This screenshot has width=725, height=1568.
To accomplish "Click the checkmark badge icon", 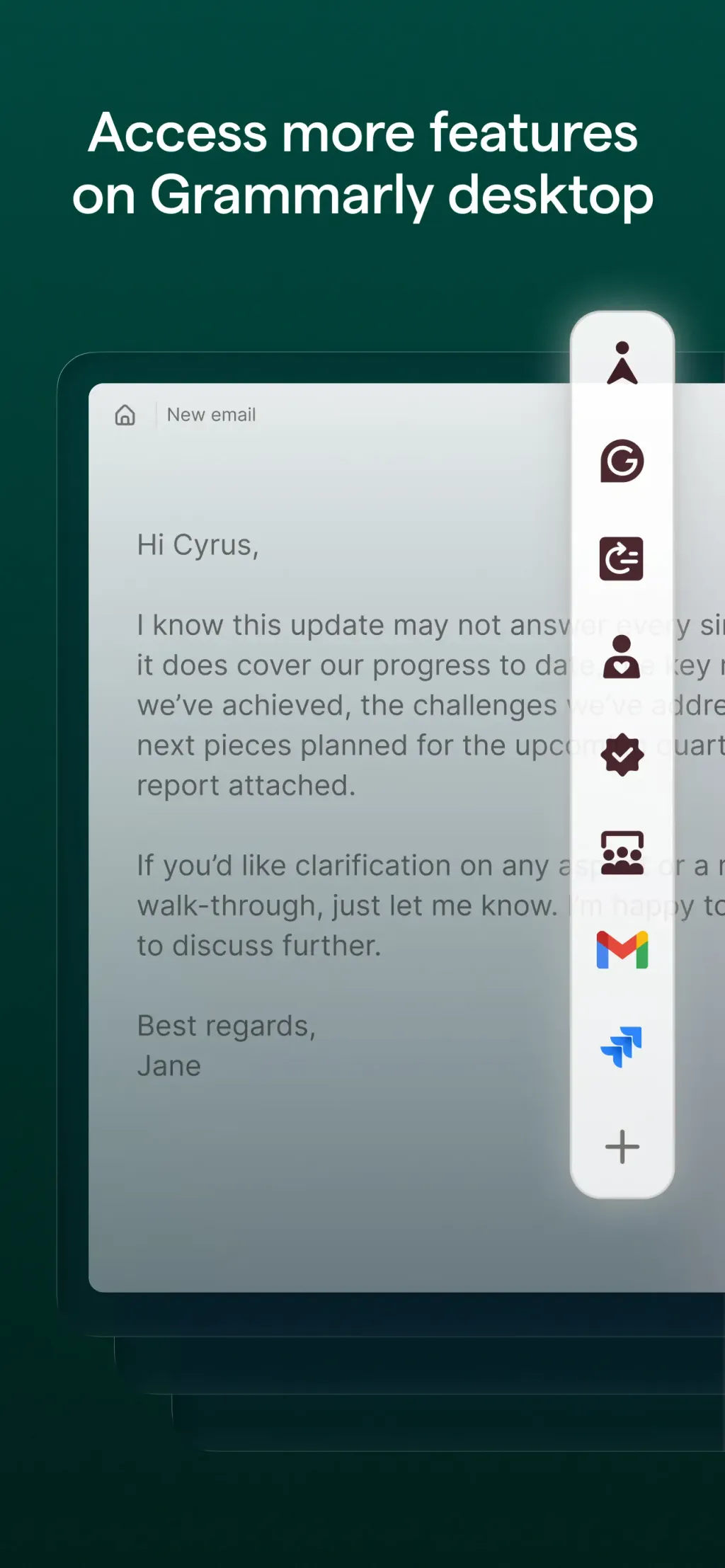I will 622,755.
